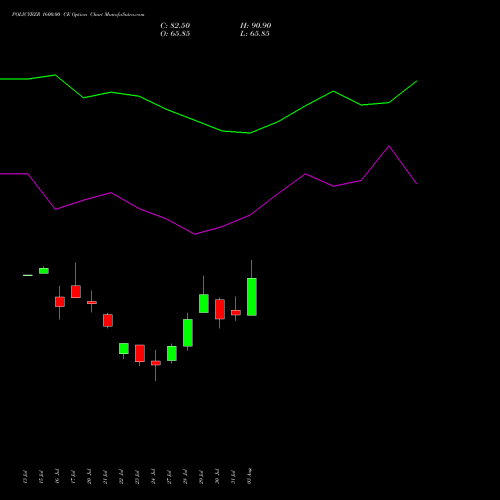Click the flat dash candle for 14 Jul
500x500 pixels.
(28, 275)
